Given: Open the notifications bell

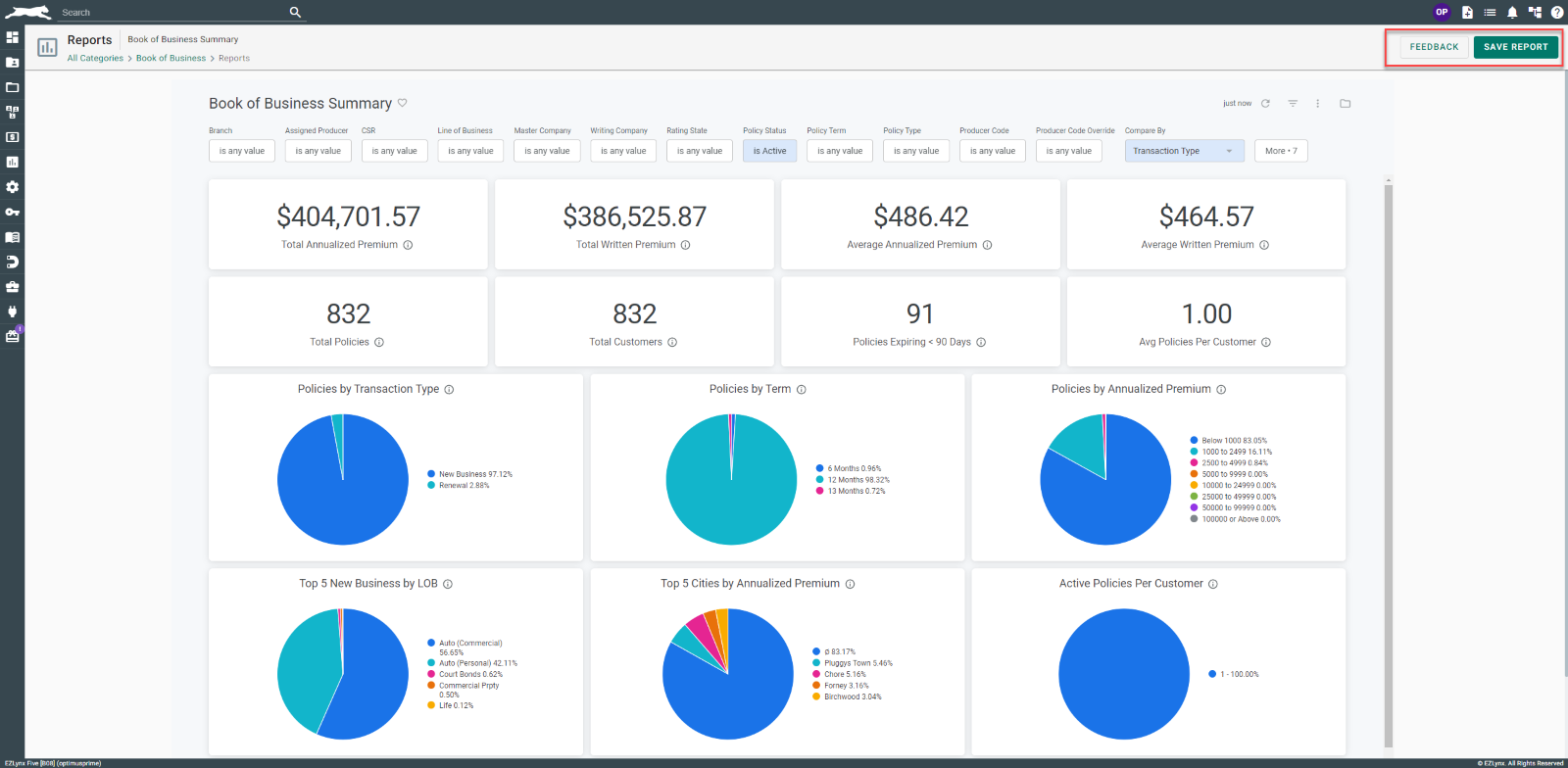Looking at the screenshot, I should (1512, 12).
